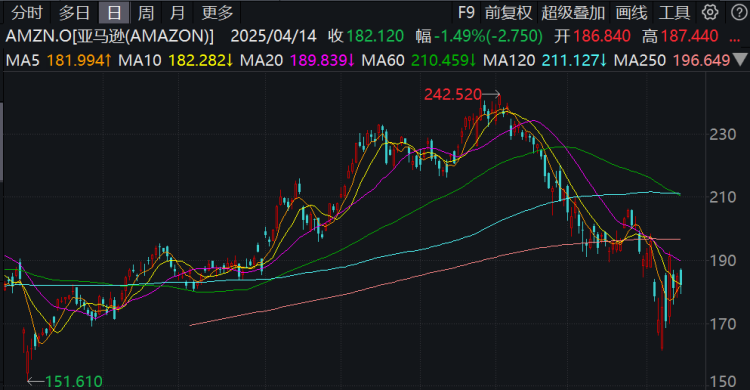The width and height of the screenshot is (750, 390).
Task: Click the AMZN.O 亚马逊 stock name
Action: pos(110,36)
